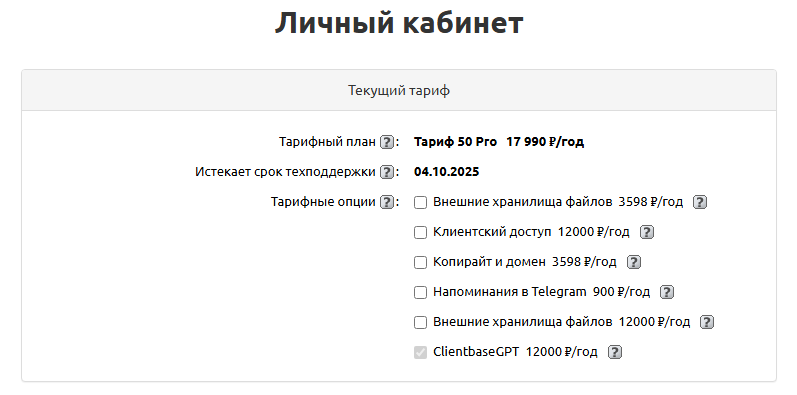The image size is (797, 395).
Task: Tick the Клиентский доступ checkbox
Action: pyautogui.click(x=420, y=232)
